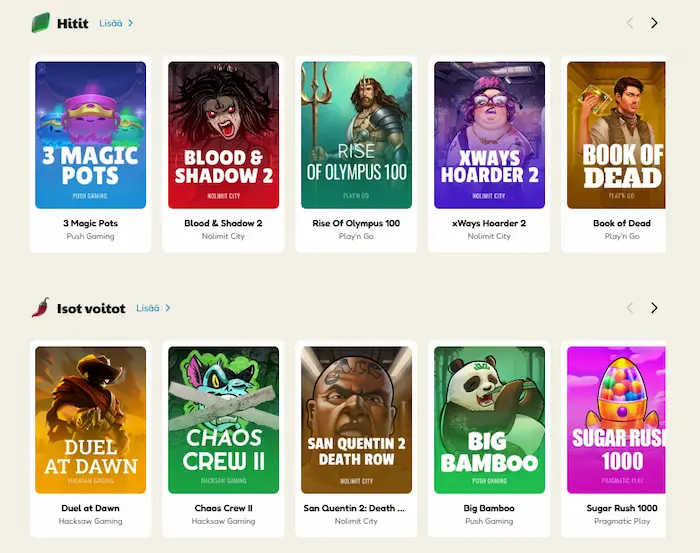Click the Isot voitot section heading
This screenshot has width=700, height=553.
[91, 308]
